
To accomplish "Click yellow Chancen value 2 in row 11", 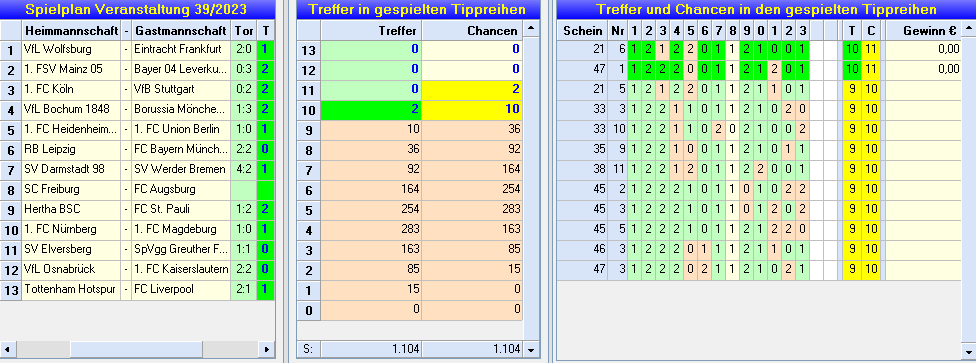I will pyautogui.click(x=472, y=90).
